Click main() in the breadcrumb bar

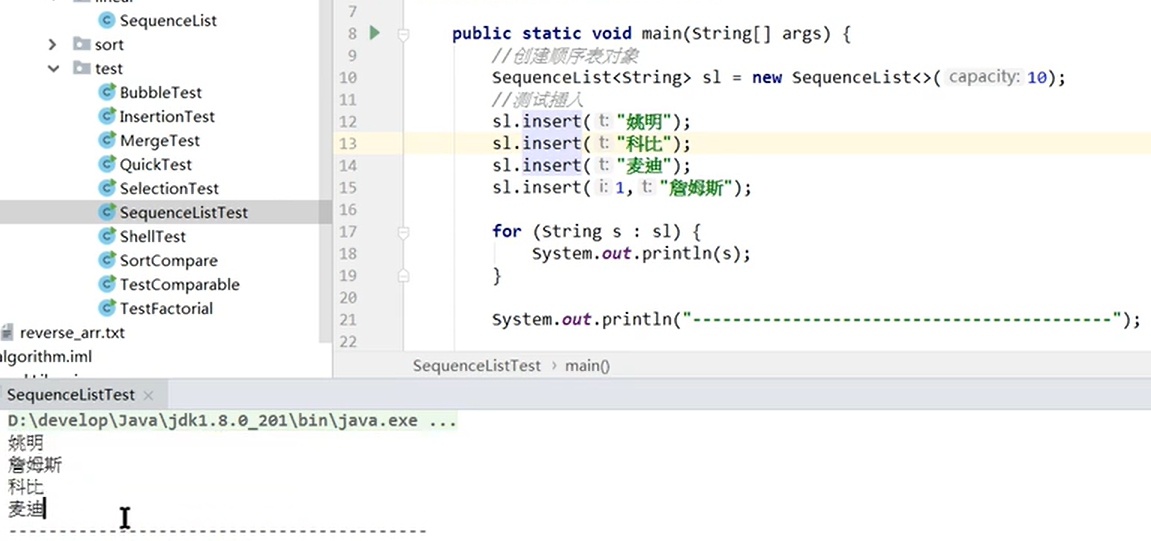coord(587,366)
